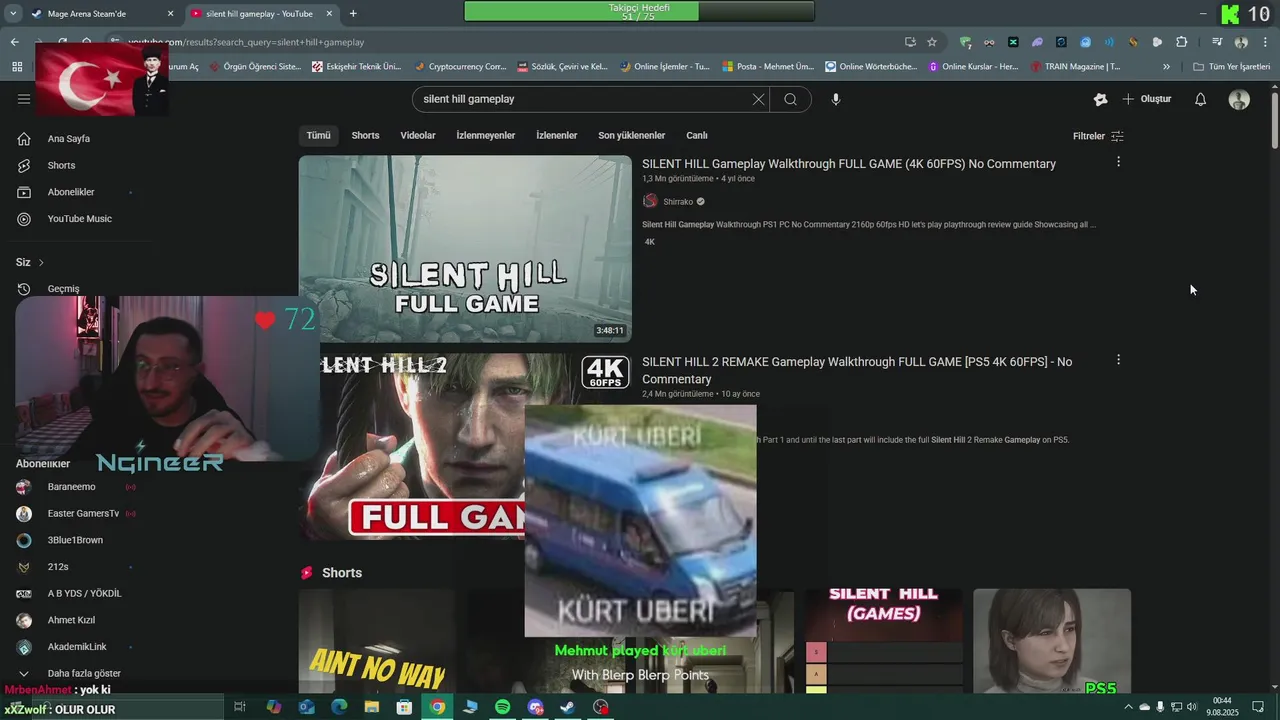Select the İzlenmeyenler filter chip
This screenshot has height=720, width=1280.
[486, 135]
